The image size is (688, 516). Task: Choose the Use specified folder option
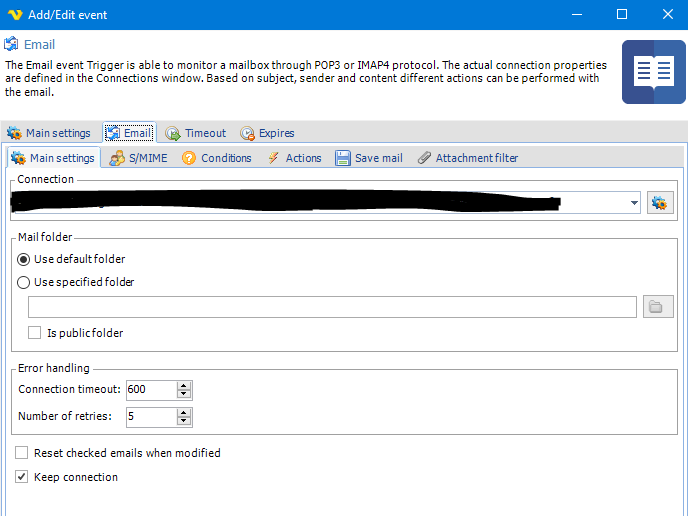(24, 282)
